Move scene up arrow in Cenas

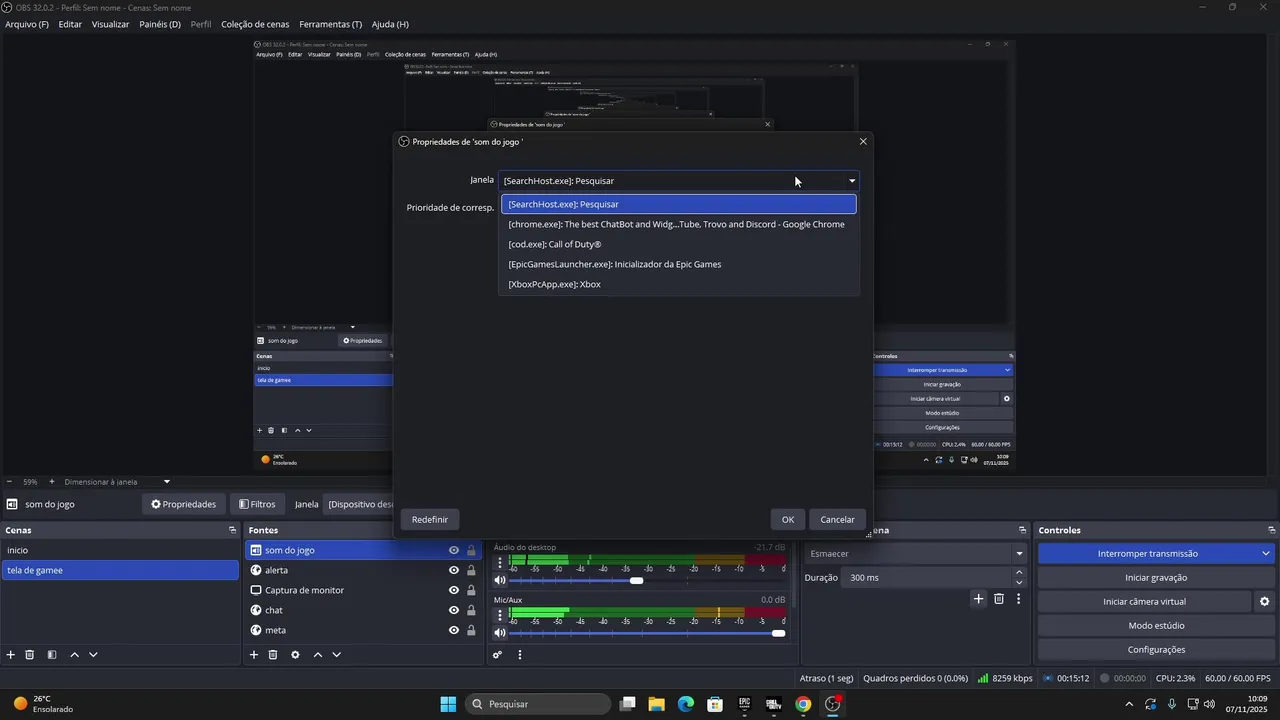pos(74,655)
